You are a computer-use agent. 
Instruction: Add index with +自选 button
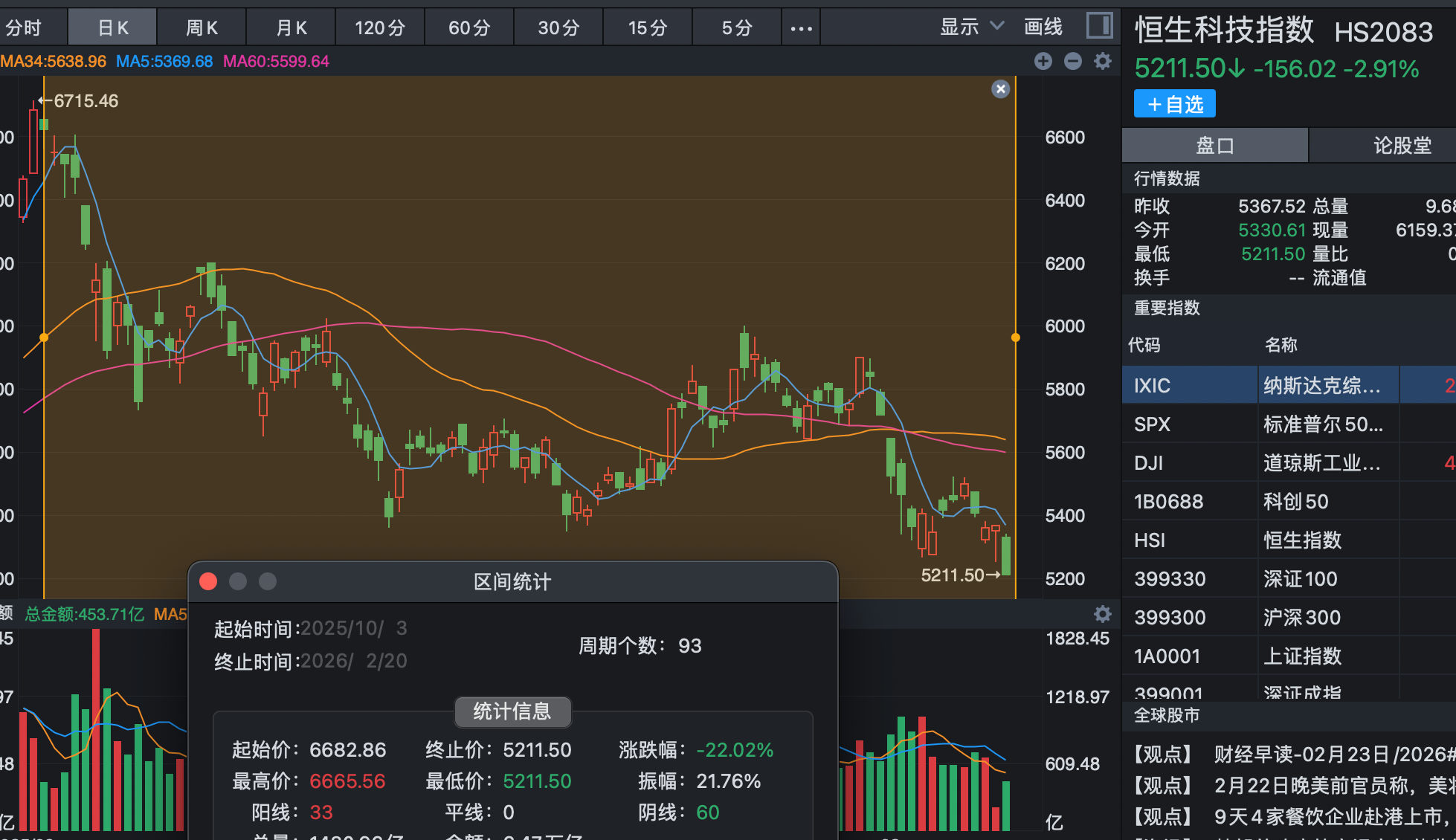pos(1174,104)
